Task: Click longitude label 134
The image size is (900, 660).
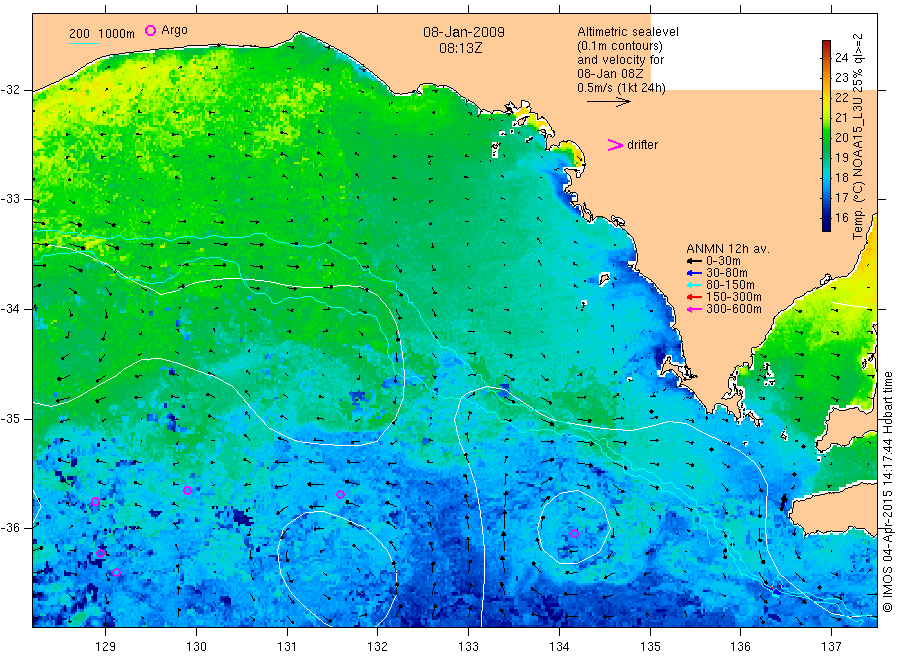Action: [x=559, y=647]
